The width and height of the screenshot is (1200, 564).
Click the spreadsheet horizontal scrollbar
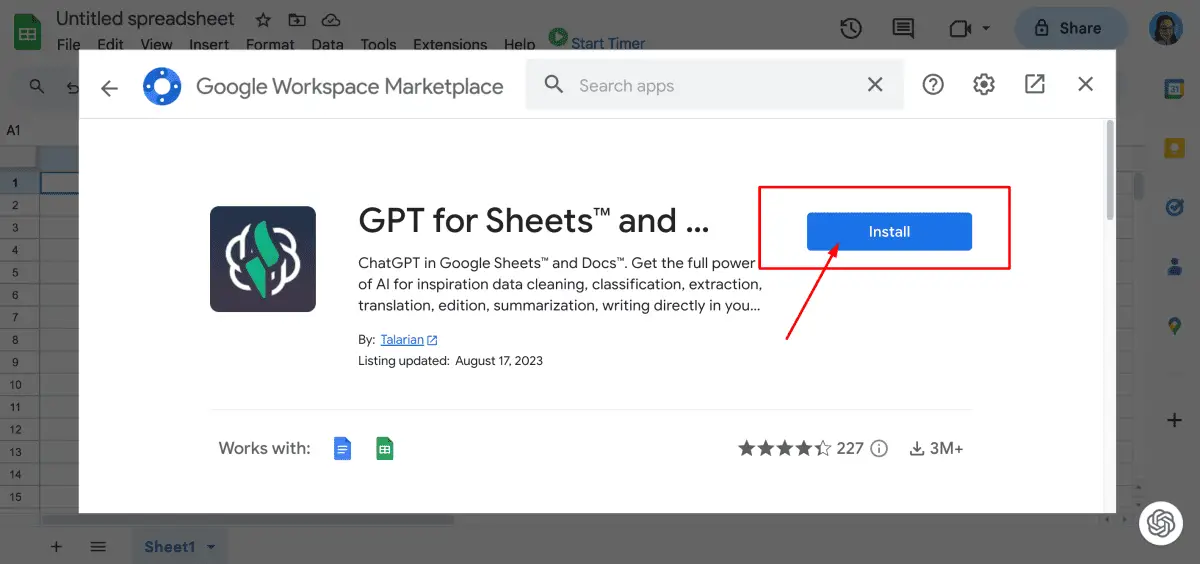coord(248,519)
